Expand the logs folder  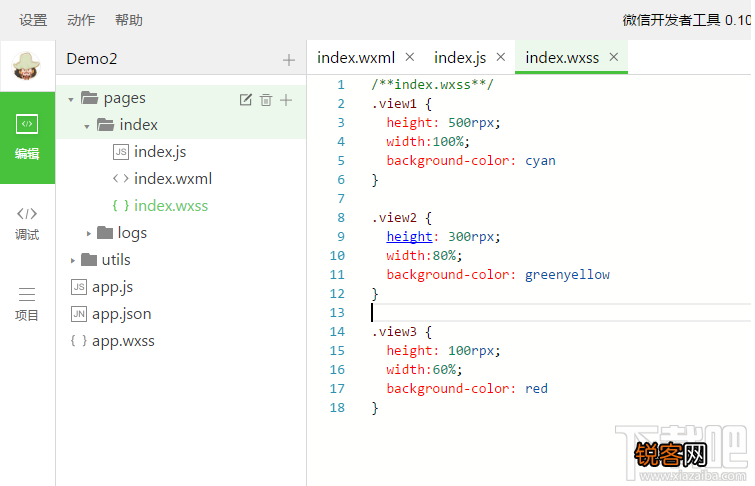coord(88,233)
